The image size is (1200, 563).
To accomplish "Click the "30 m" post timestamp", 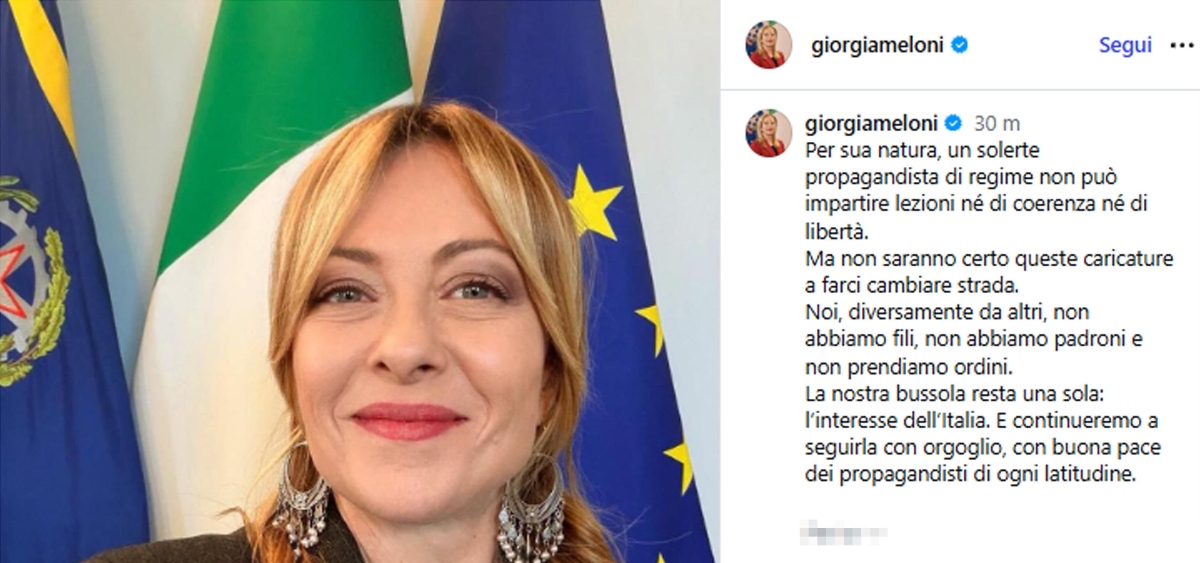I will 997,124.
